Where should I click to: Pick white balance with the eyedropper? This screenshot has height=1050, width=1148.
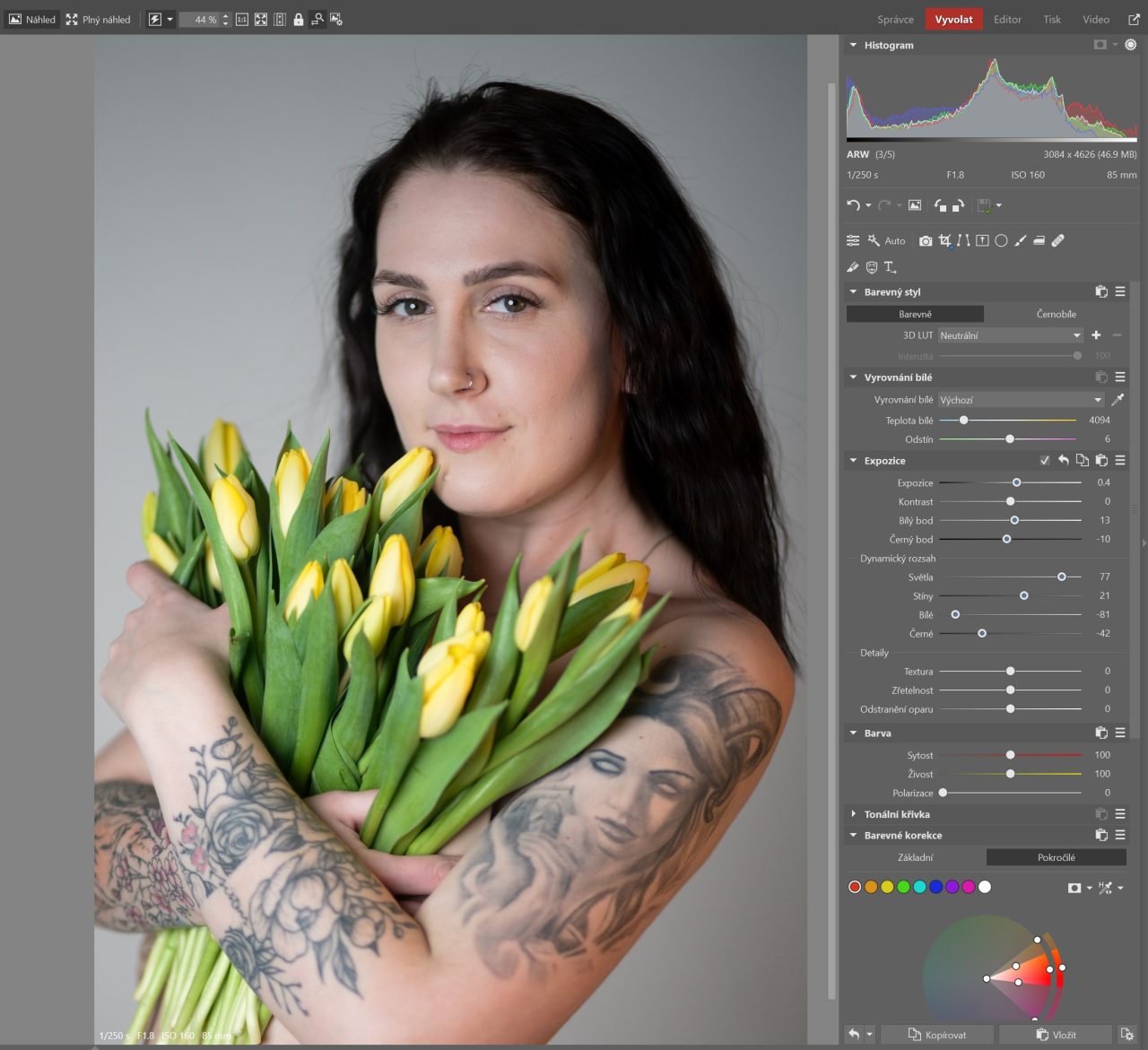(x=1118, y=400)
